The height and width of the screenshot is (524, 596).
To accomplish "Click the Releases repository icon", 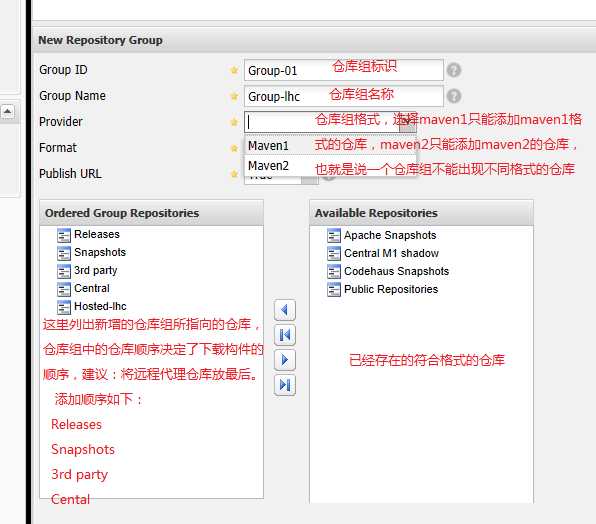I will [x=64, y=236].
